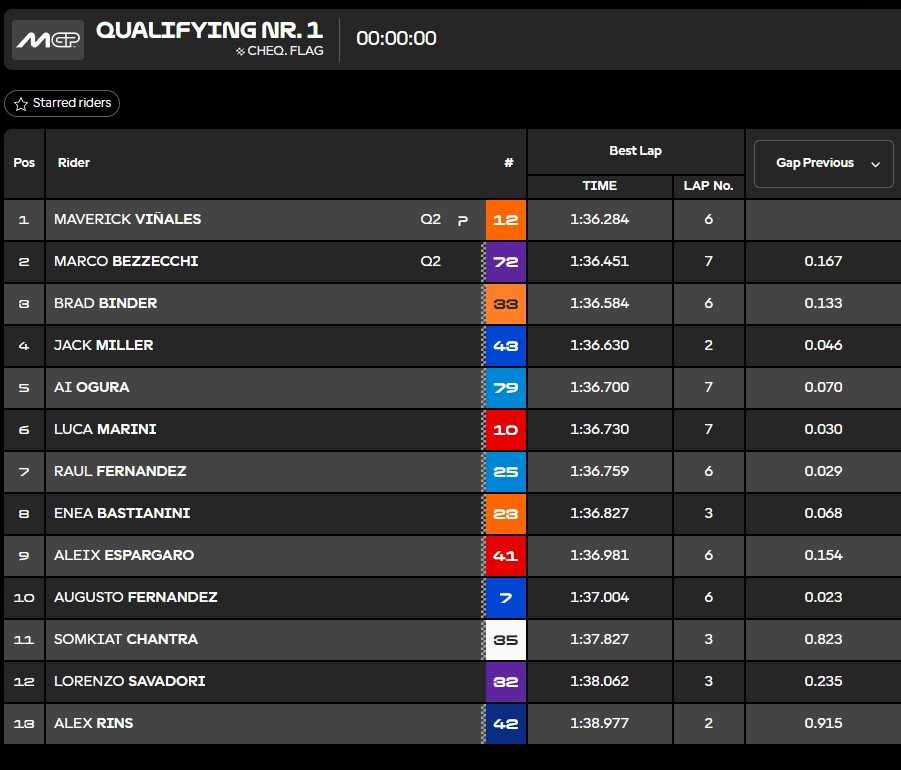Click the Best Lap column header
The width and height of the screenshot is (901, 770).
pos(635,151)
